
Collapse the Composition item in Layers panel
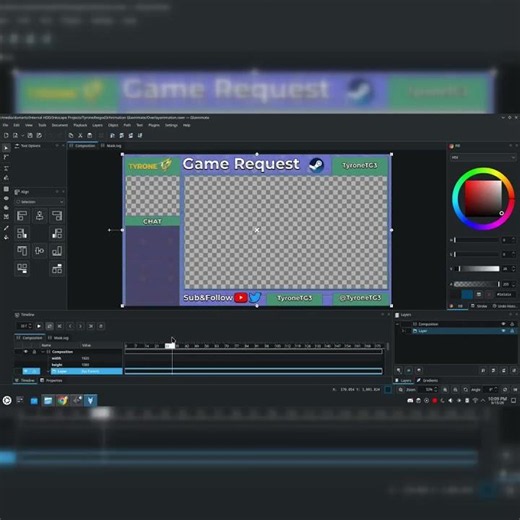tap(397, 324)
